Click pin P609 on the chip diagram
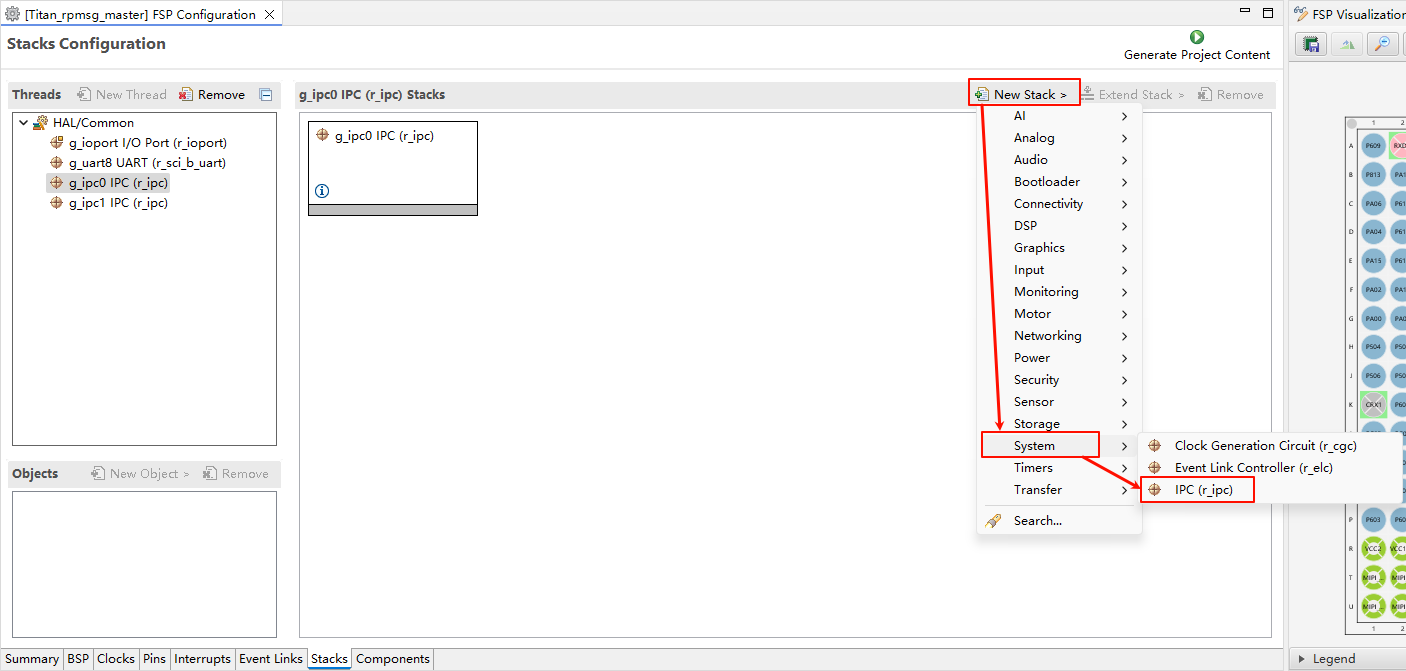The height and width of the screenshot is (671, 1406). pos(1373,146)
